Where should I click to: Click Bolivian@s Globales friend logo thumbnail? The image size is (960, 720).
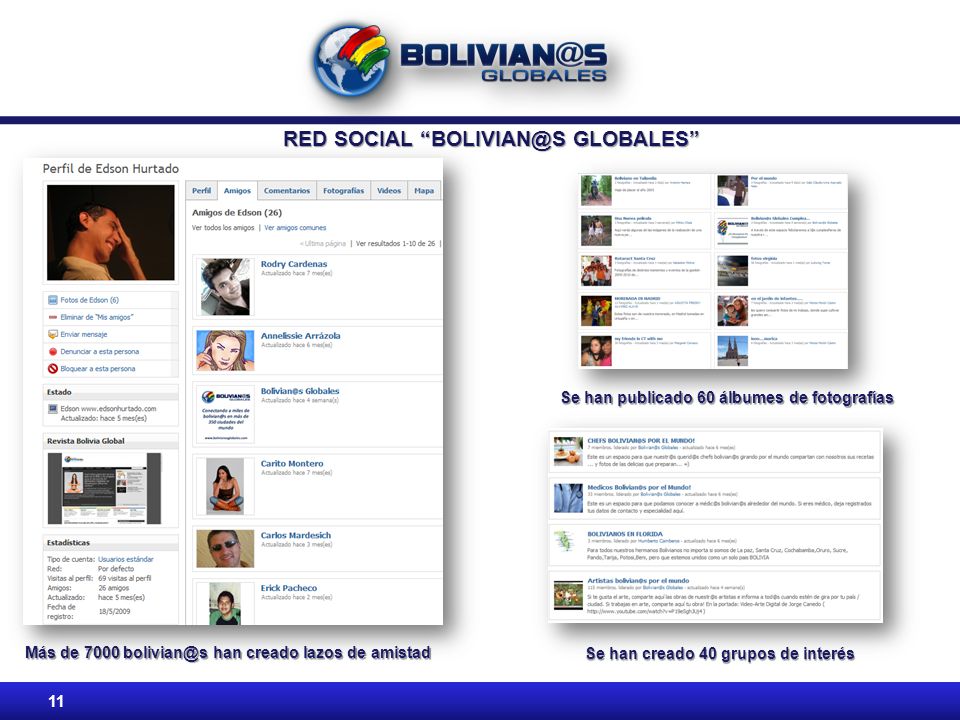point(225,414)
